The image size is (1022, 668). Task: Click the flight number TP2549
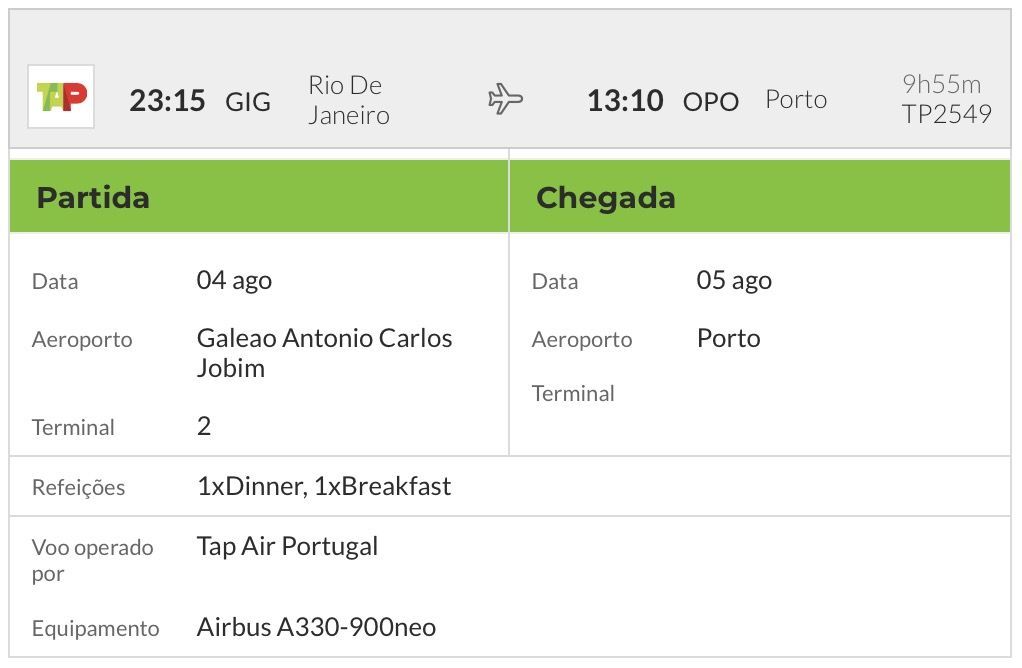click(947, 114)
